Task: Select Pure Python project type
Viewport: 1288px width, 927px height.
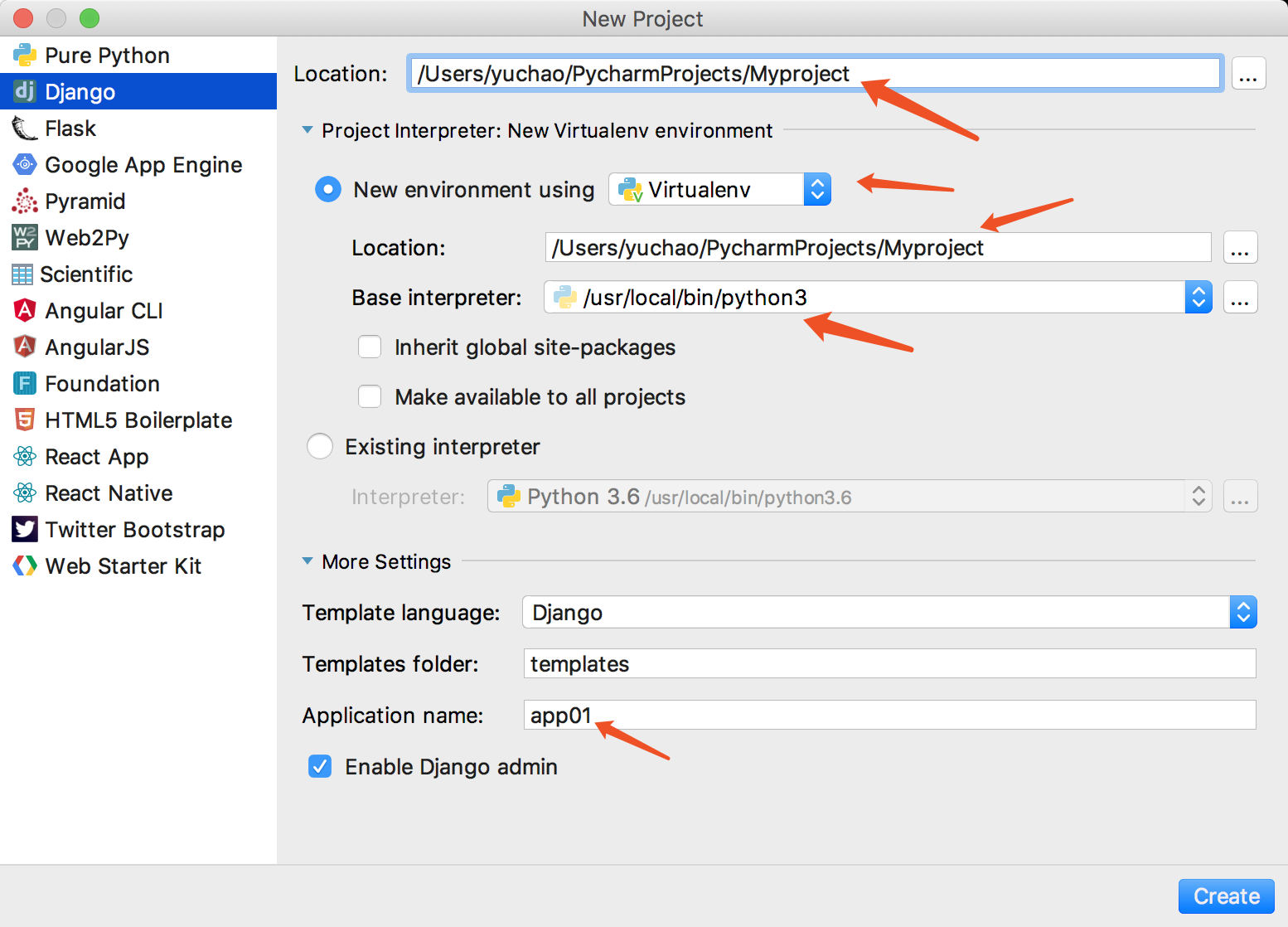Action: pos(107,56)
